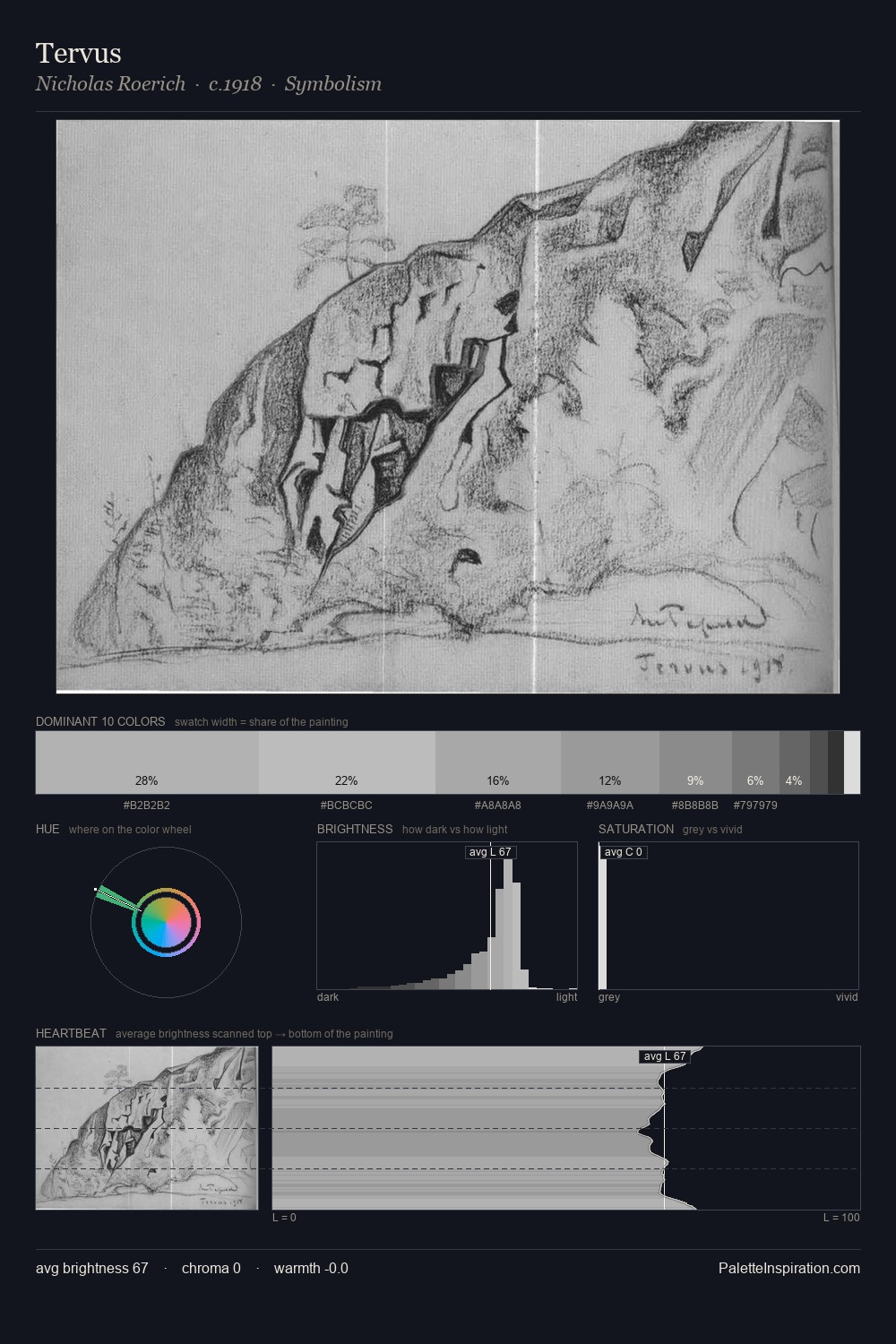Click the heartbeat brightness scan chart
This screenshot has width=896, height=1344.
pyautogui.click(x=566, y=1128)
